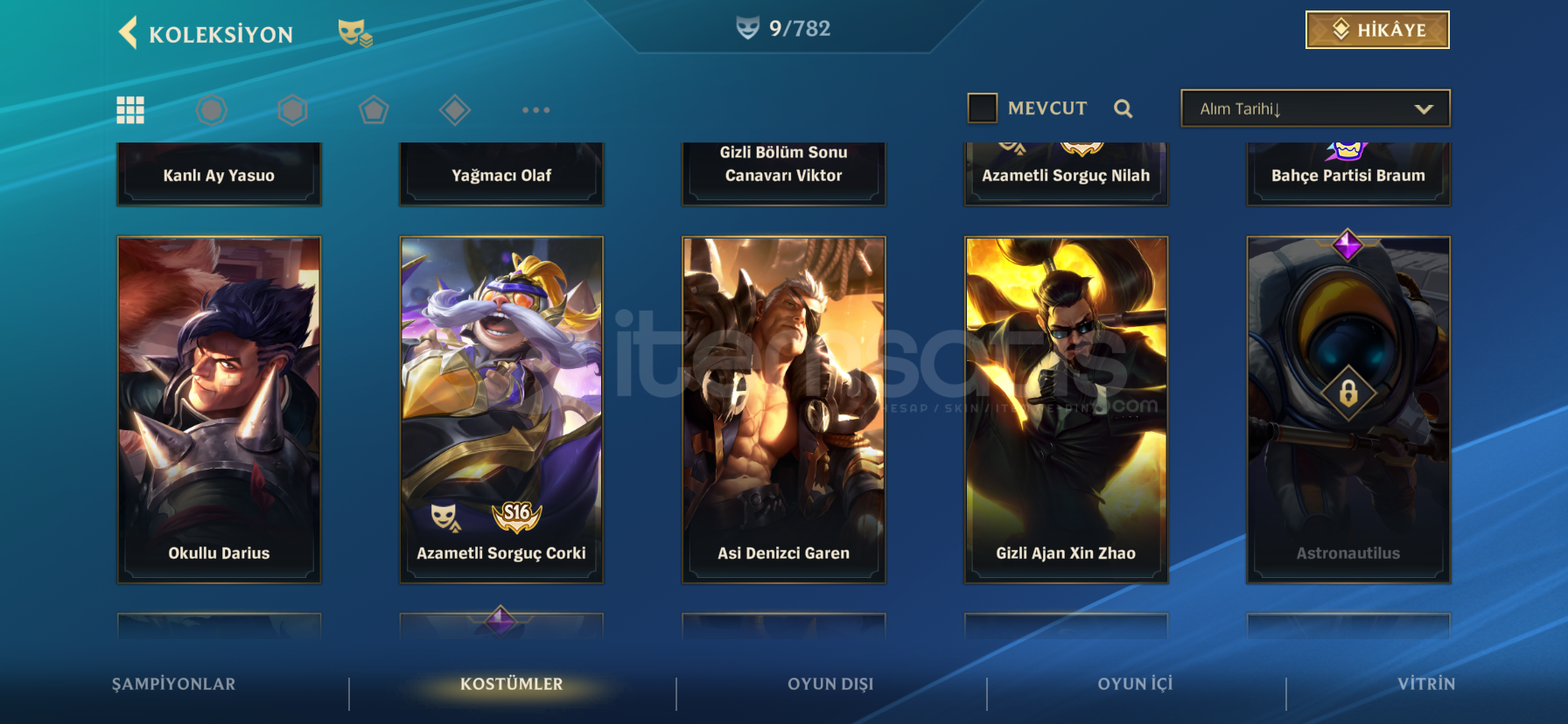Screen dimensions: 1568x724
Task: Go back using the Koleksiyon arrow
Action: pos(129,33)
